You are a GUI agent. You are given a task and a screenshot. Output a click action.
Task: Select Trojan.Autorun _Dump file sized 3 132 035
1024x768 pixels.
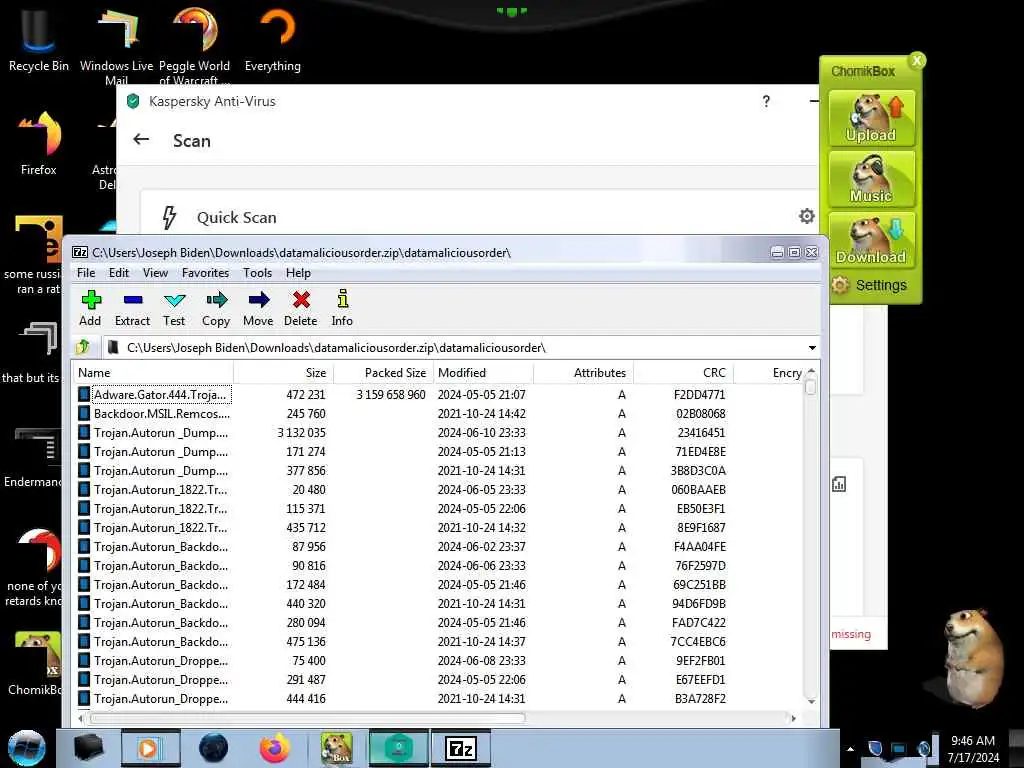coord(439,432)
